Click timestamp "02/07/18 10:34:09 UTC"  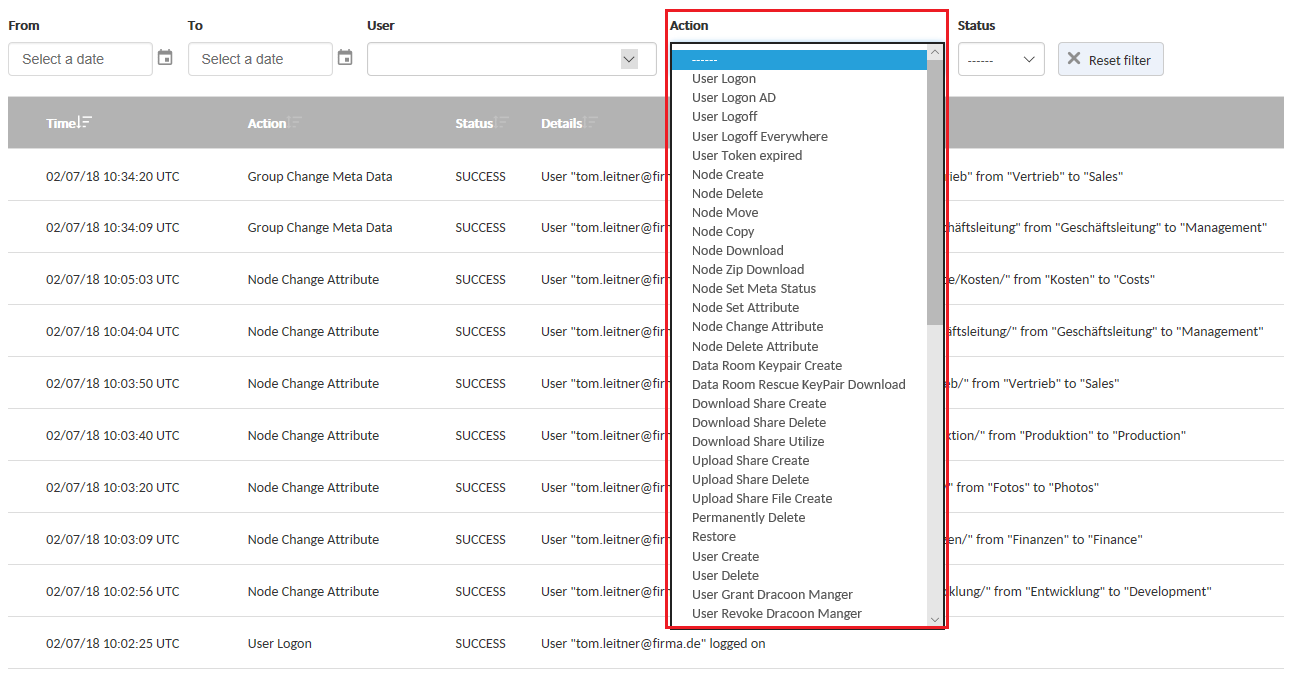tap(113, 227)
